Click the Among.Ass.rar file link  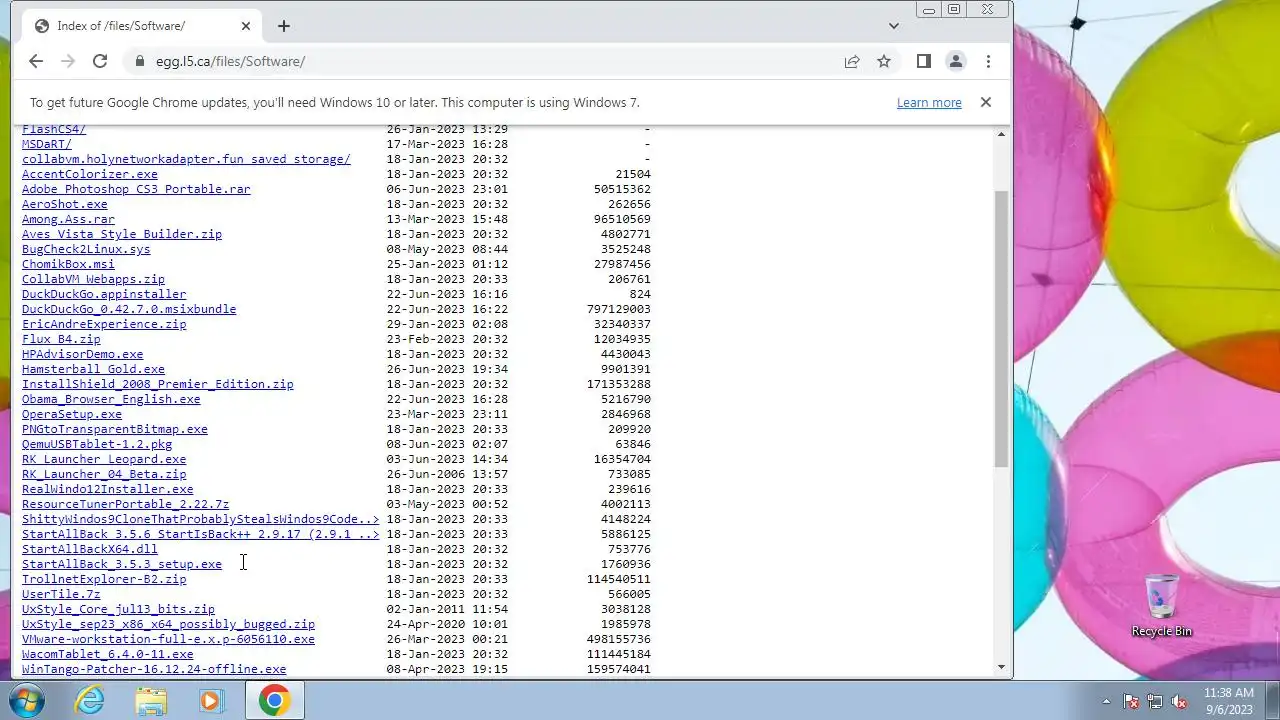pos(68,219)
